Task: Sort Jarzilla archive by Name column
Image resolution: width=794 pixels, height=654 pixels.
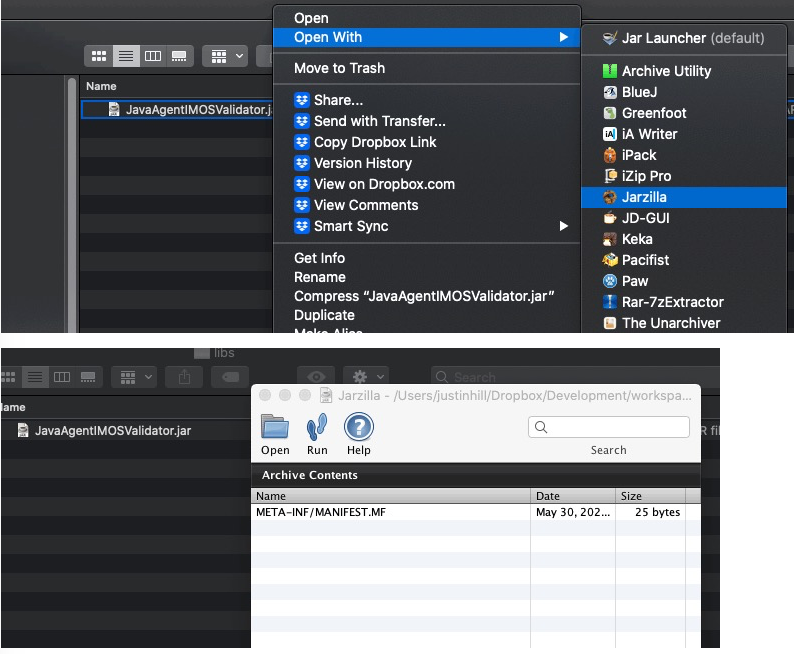Action: (390, 496)
